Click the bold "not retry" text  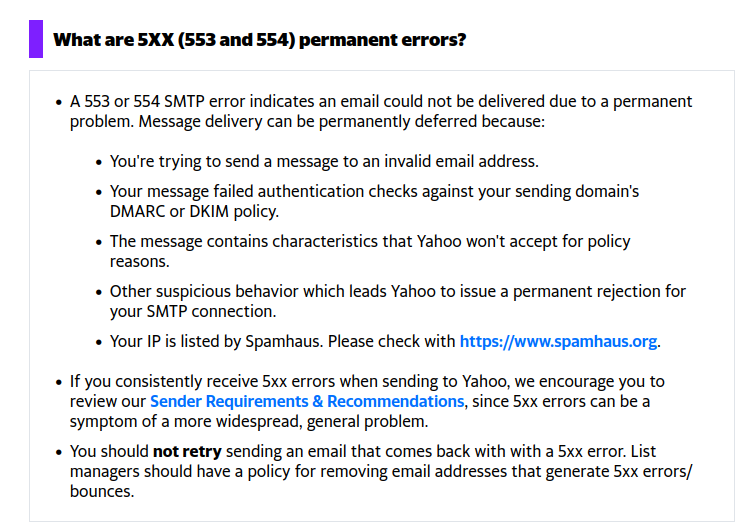click(x=187, y=450)
